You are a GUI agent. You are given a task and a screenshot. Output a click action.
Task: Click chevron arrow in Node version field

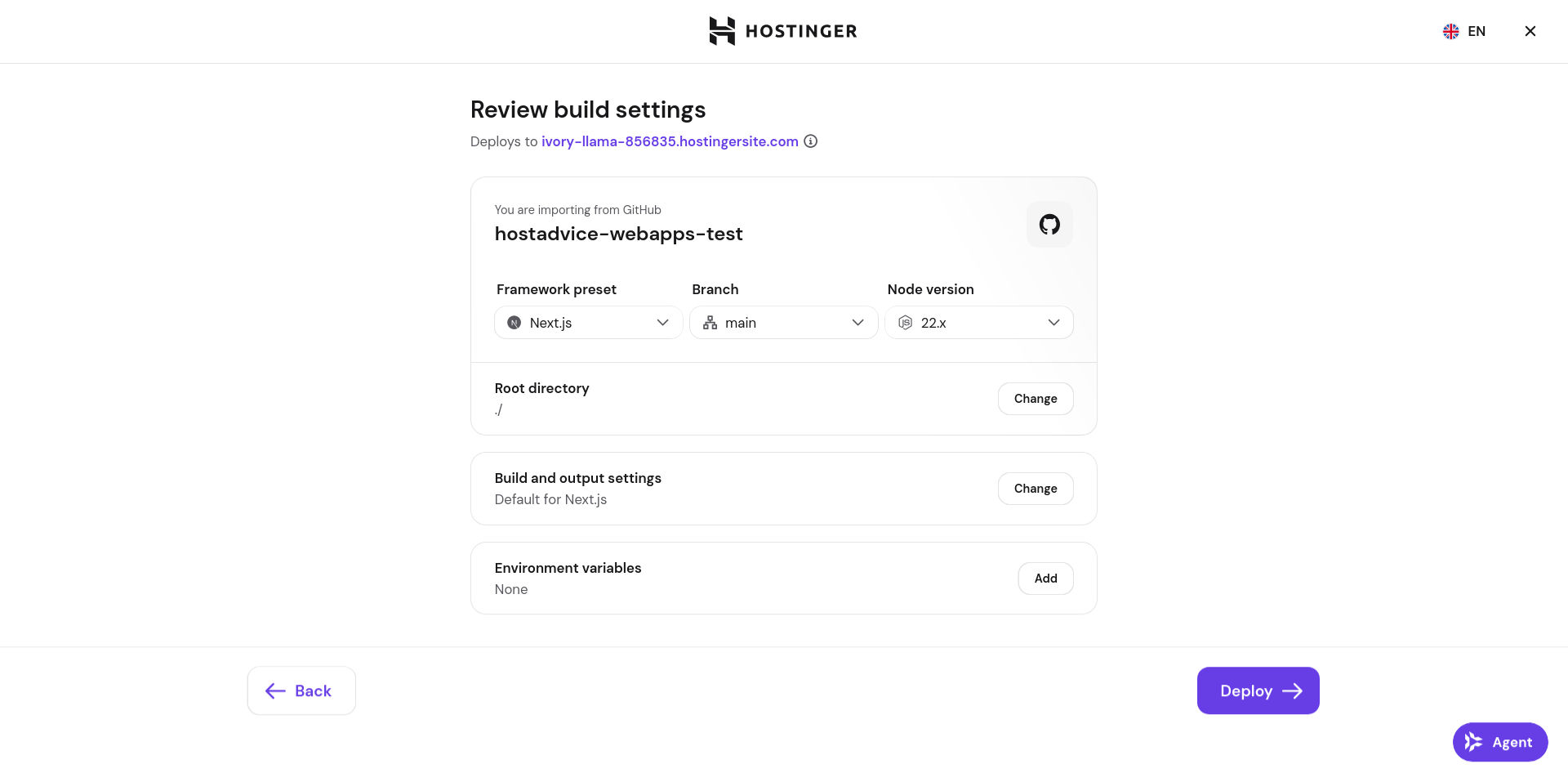1054,323
